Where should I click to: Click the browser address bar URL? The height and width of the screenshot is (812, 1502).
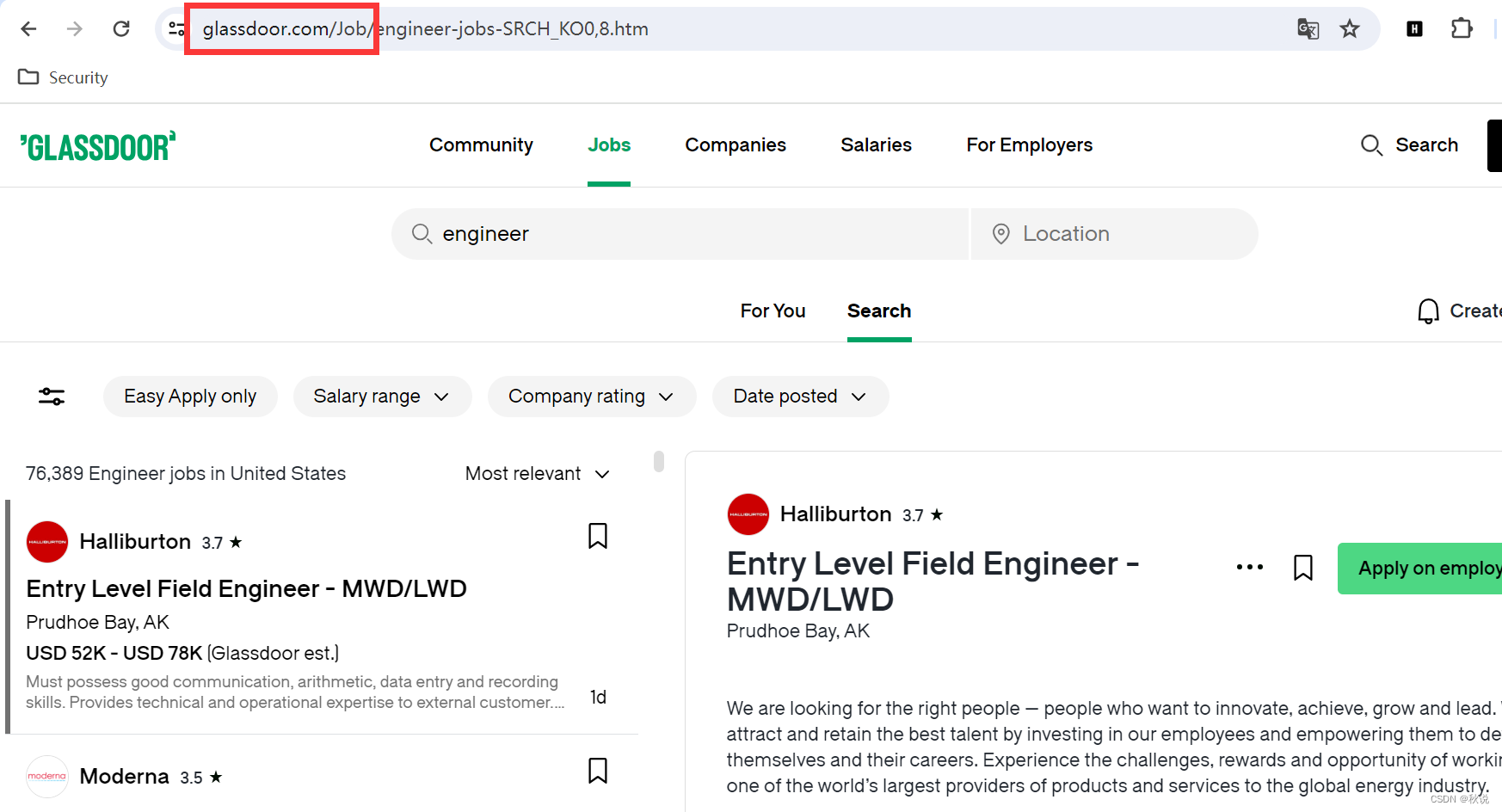(x=426, y=29)
